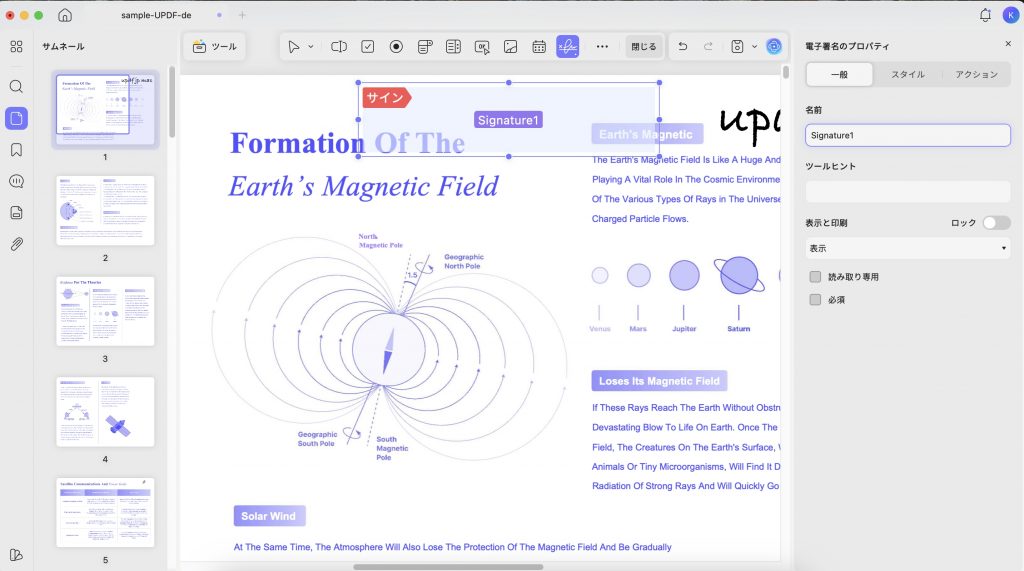Open the attachments sidebar panel

16,244
